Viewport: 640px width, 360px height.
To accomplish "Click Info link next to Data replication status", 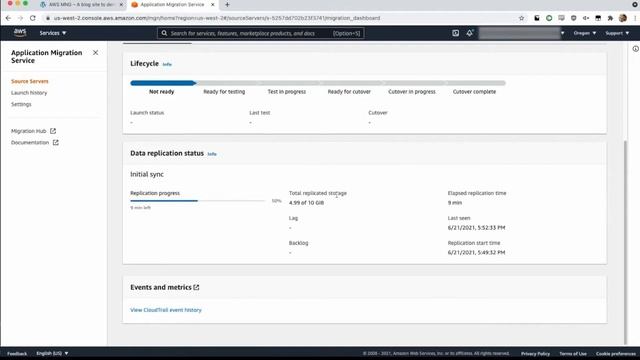I will (212, 154).
